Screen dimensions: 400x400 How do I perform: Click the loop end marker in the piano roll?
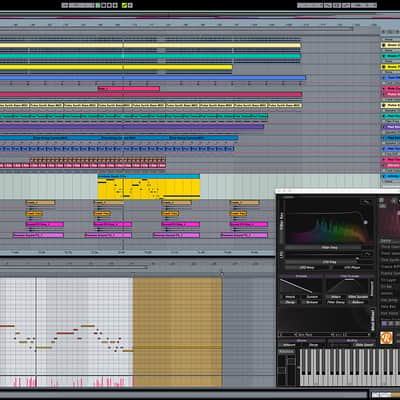point(222,274)
